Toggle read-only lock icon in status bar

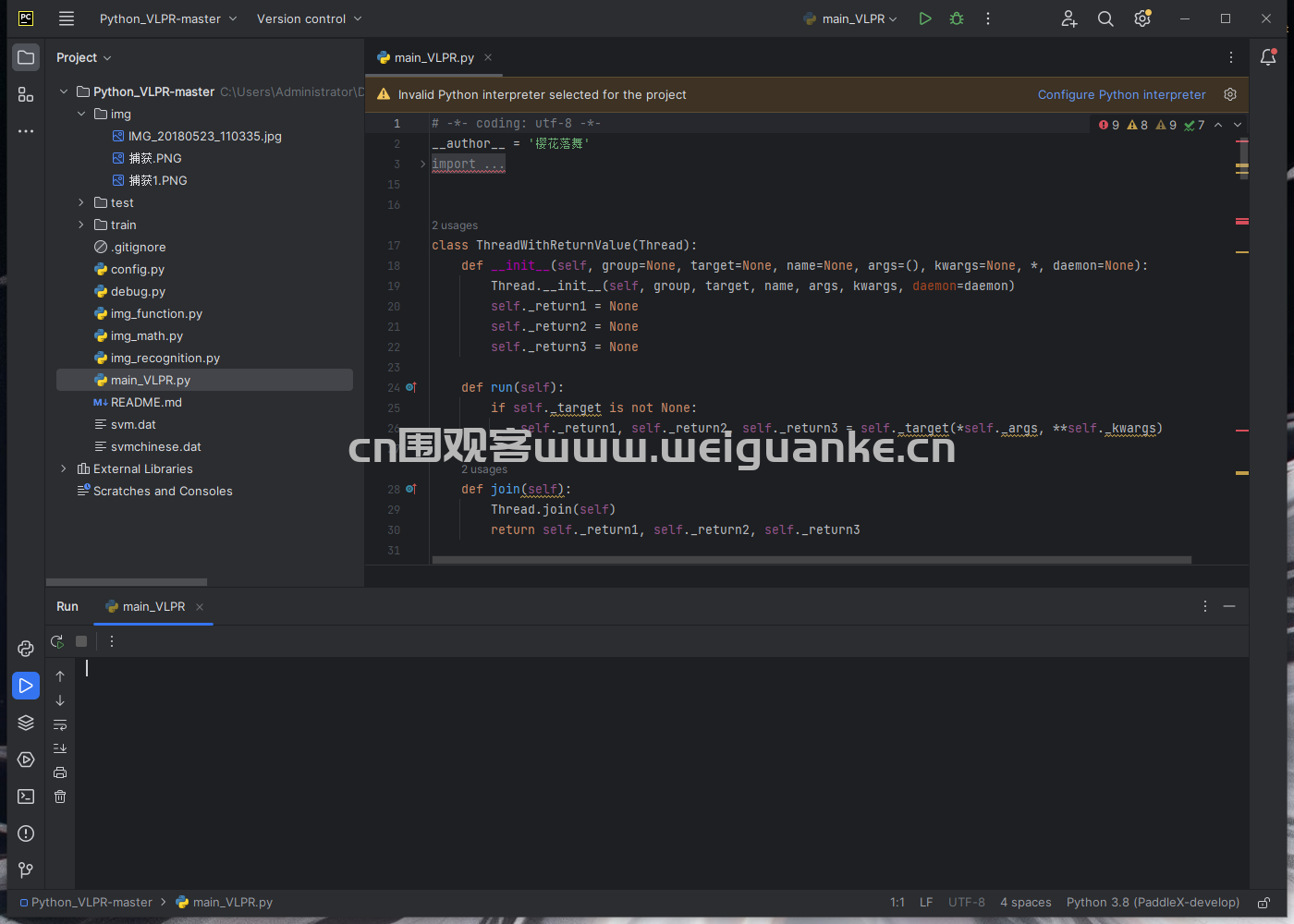pyautogui.click(x=1263, y=903)
